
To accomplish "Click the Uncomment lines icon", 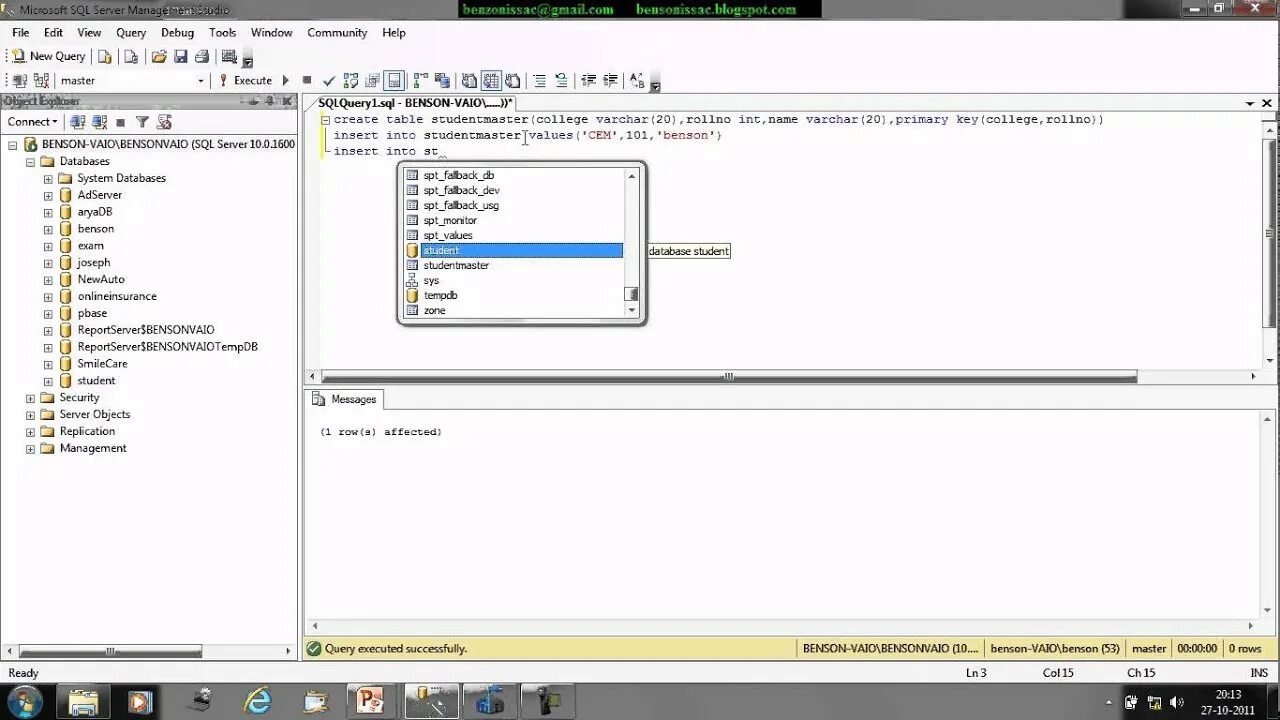I will 561,80.
